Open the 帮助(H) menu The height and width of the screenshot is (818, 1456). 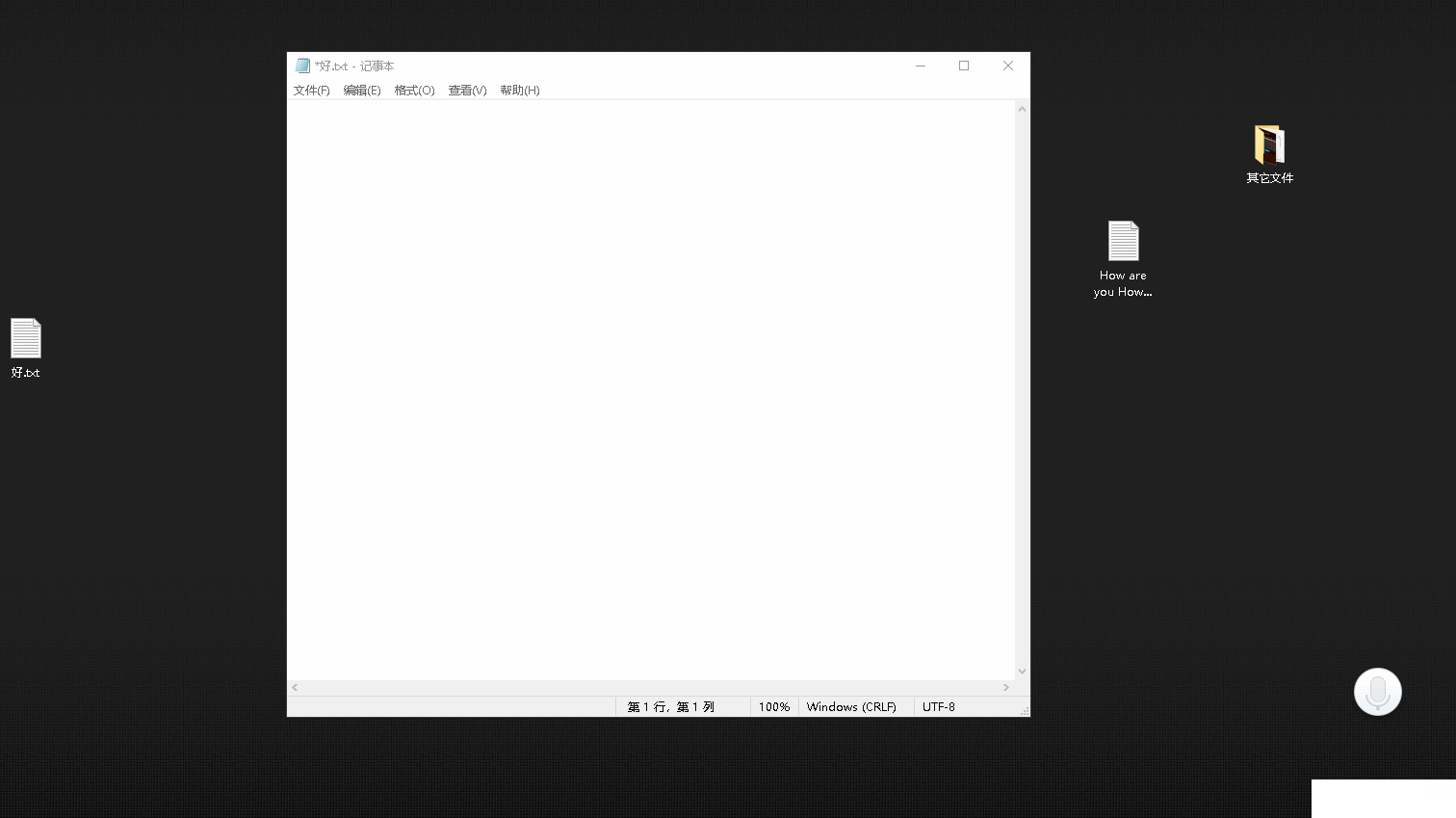click(519, 91)
